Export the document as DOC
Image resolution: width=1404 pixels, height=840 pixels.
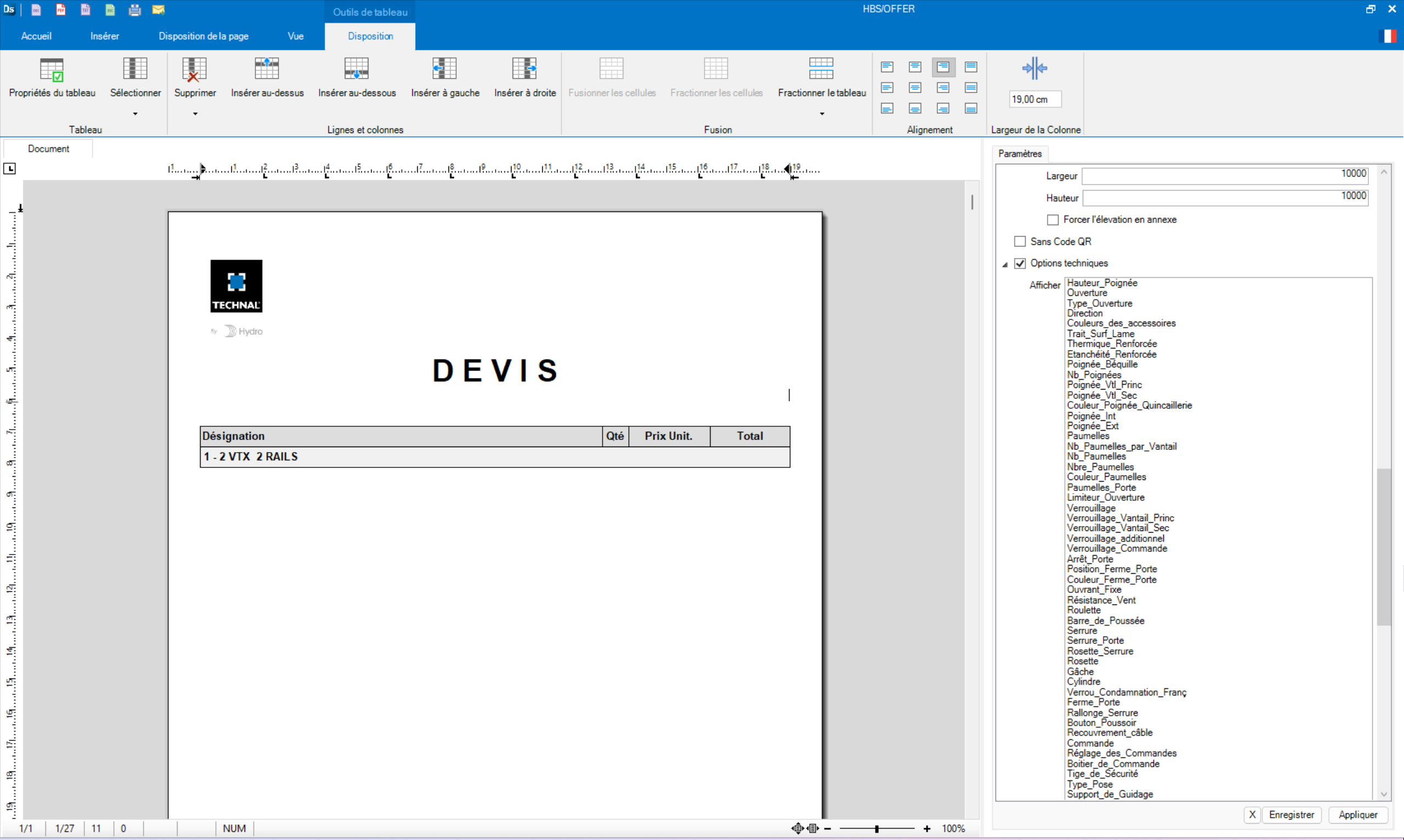pos(36,10)
